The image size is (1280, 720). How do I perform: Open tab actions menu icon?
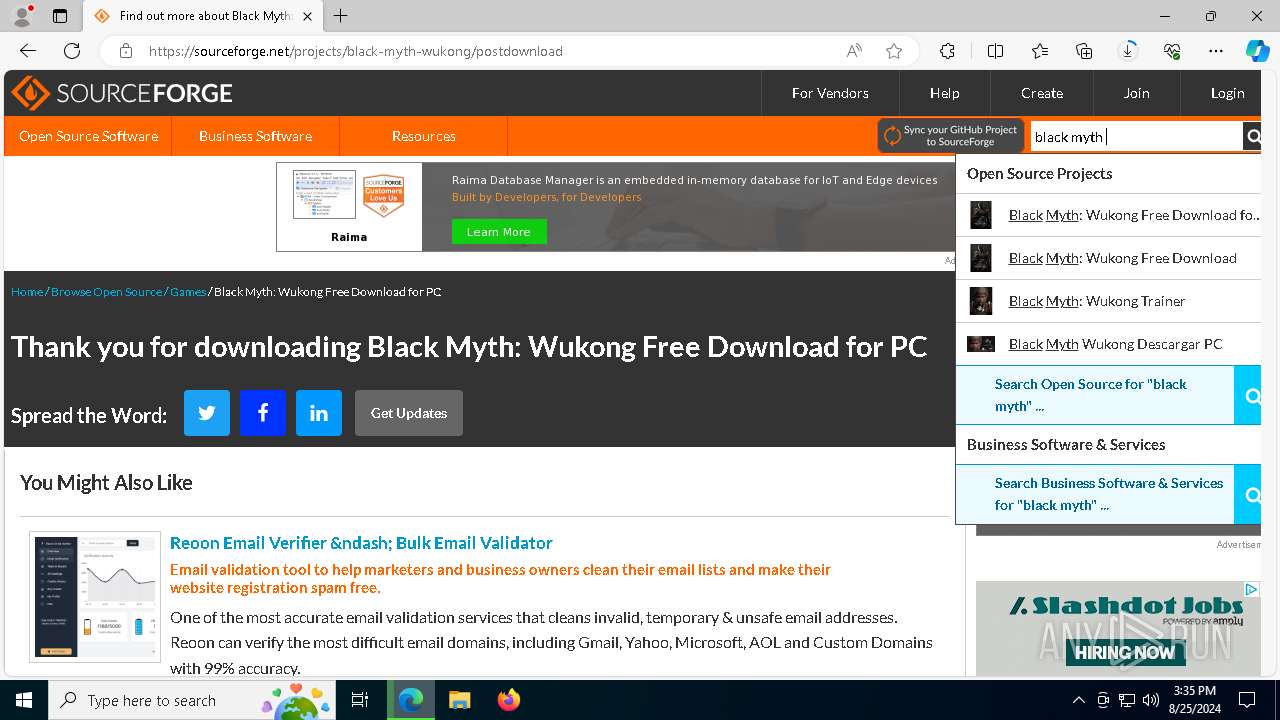pyautogui.click(x=60, y=16)
